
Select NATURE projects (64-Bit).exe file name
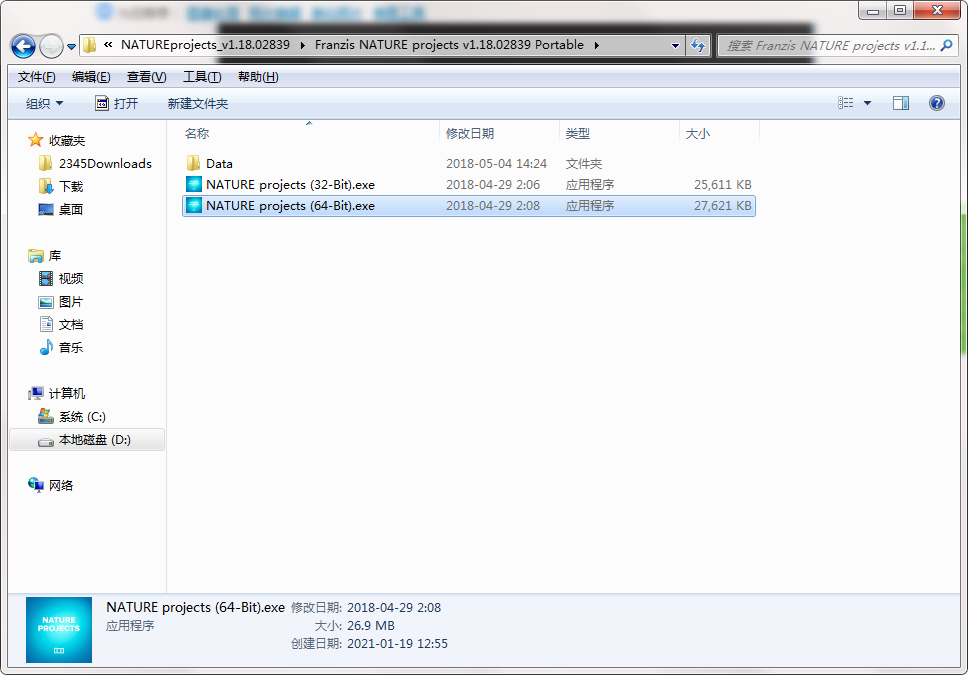tap(290, 206)
